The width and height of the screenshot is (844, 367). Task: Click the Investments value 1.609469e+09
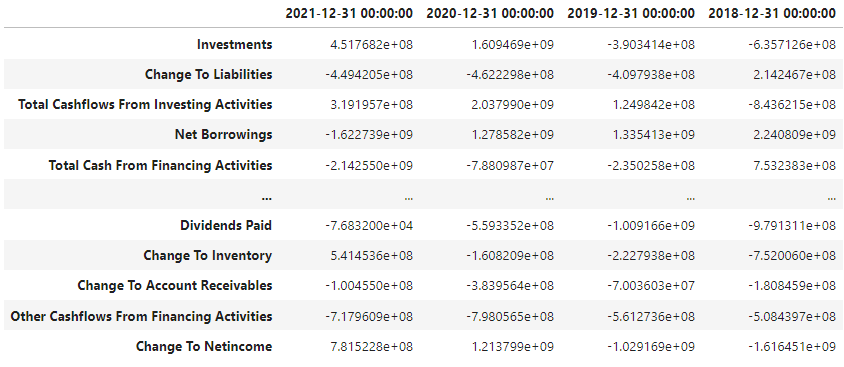pos(512,44)
